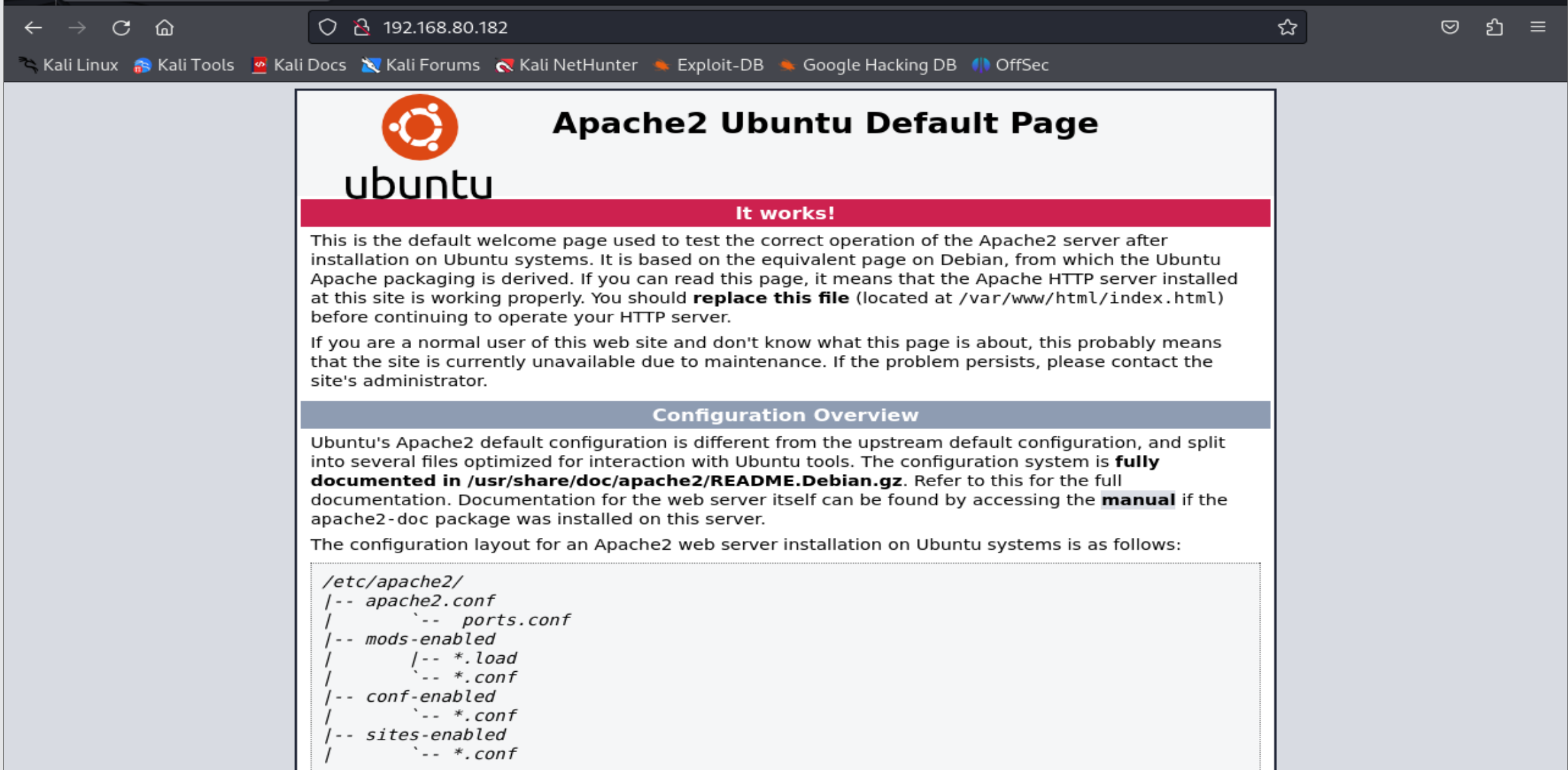Bookmark this page with the star
This screenshot has width=1568, height=770.
[1287, 27]
